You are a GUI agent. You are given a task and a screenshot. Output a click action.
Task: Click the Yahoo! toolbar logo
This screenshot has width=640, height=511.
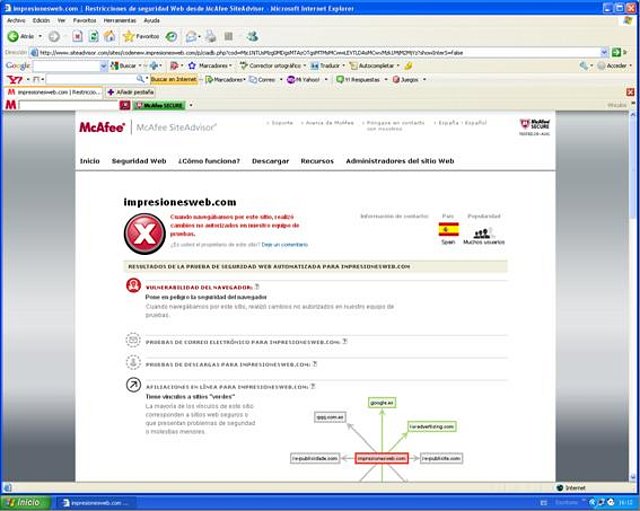(14, 80)
